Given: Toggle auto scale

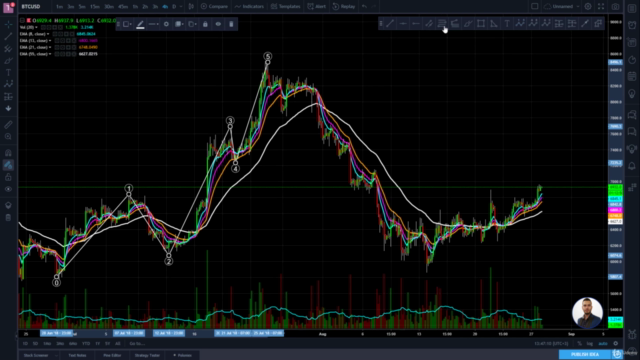Looking at the screenshot, I should pyautogui.click(x=602, y=344).
